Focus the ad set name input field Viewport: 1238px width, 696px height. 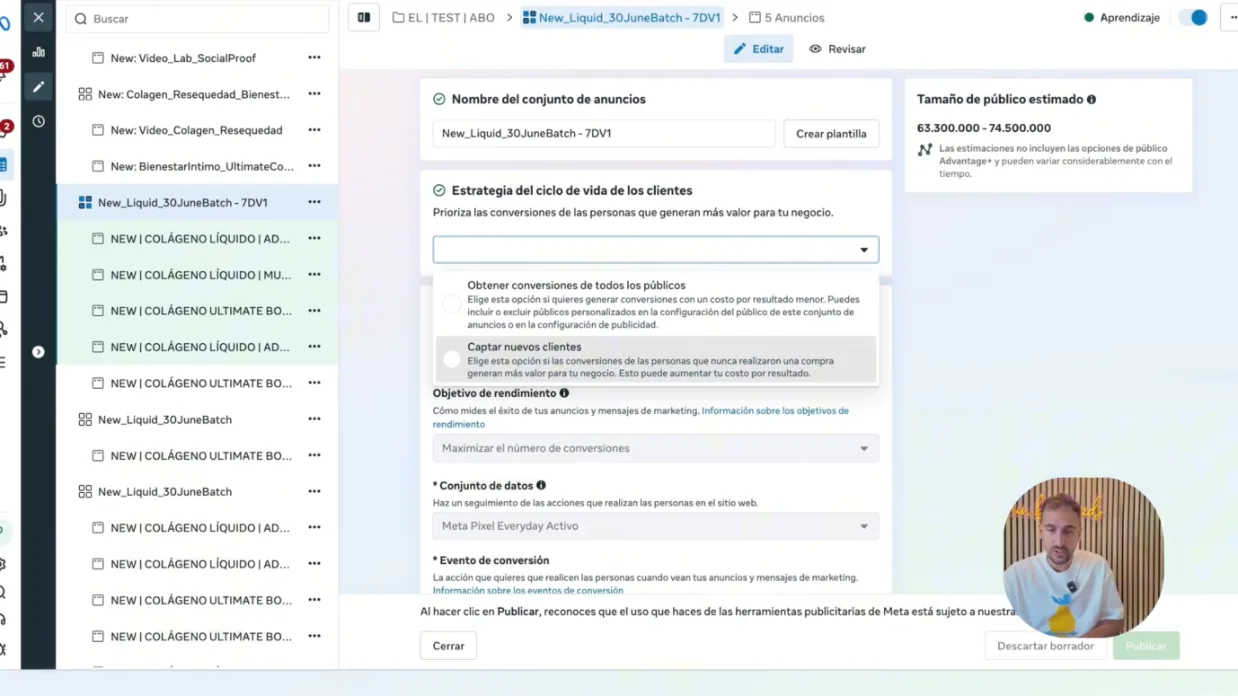point(604,134)
